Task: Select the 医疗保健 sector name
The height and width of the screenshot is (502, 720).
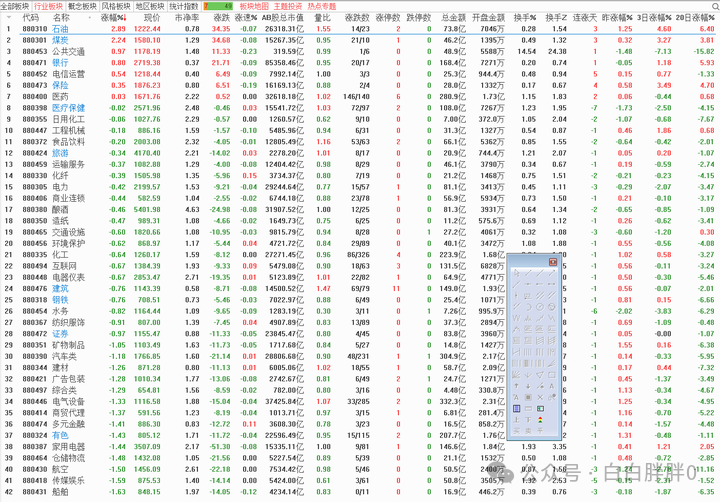Action: pyautogui.click(x=68, y=108)
